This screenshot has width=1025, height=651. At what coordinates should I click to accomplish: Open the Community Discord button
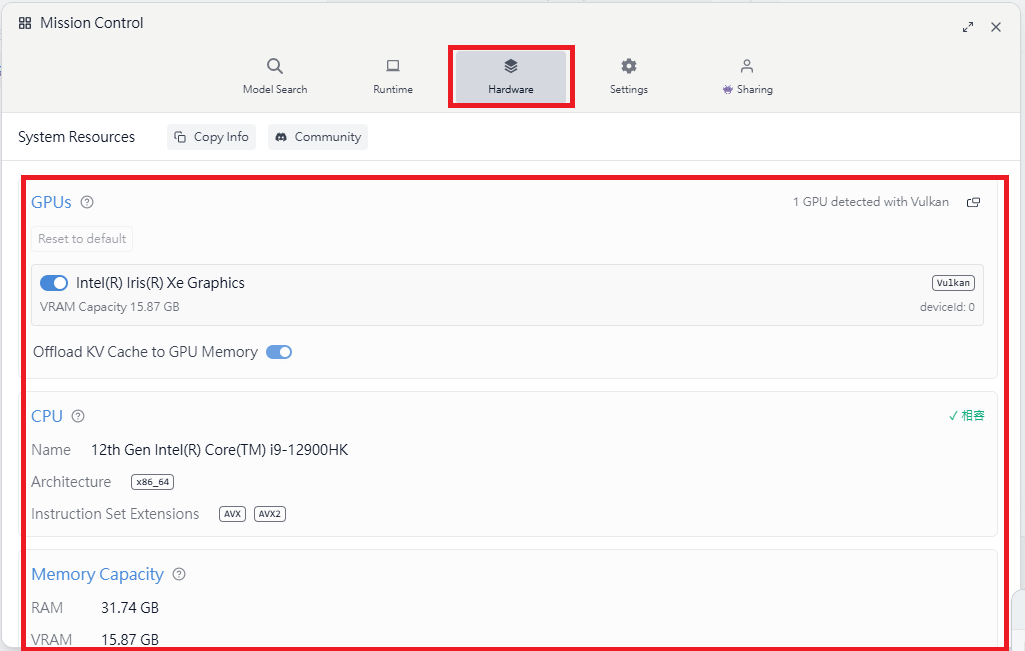(x=318, y=137)
